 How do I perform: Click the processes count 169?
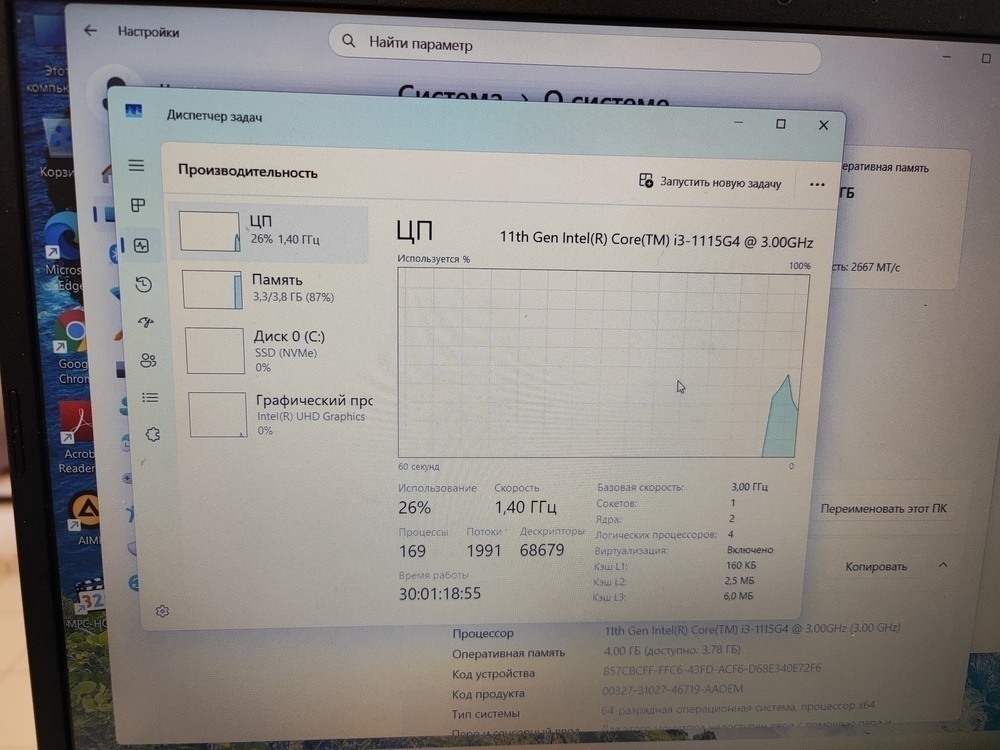[412, 550]
